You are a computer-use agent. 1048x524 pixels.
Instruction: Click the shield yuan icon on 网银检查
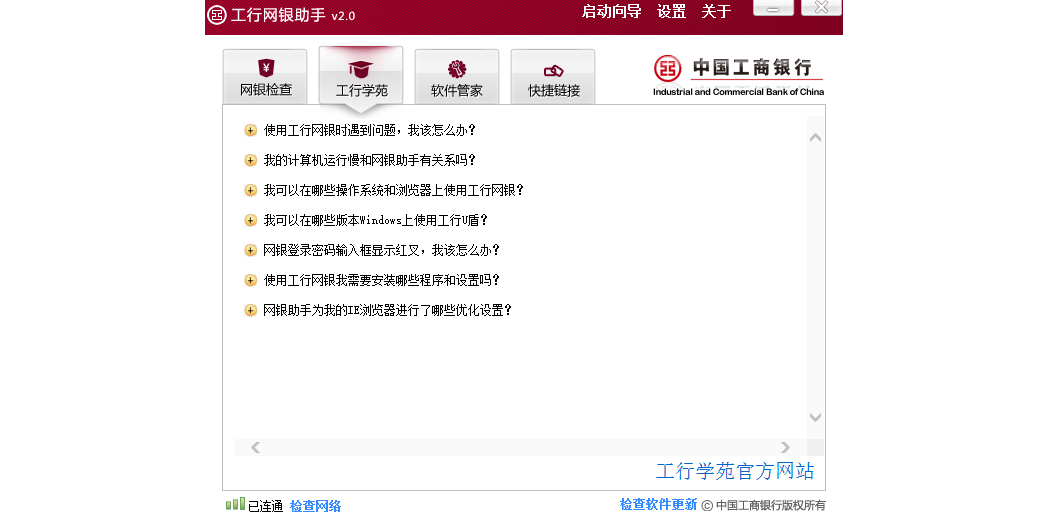click(266, 68)
